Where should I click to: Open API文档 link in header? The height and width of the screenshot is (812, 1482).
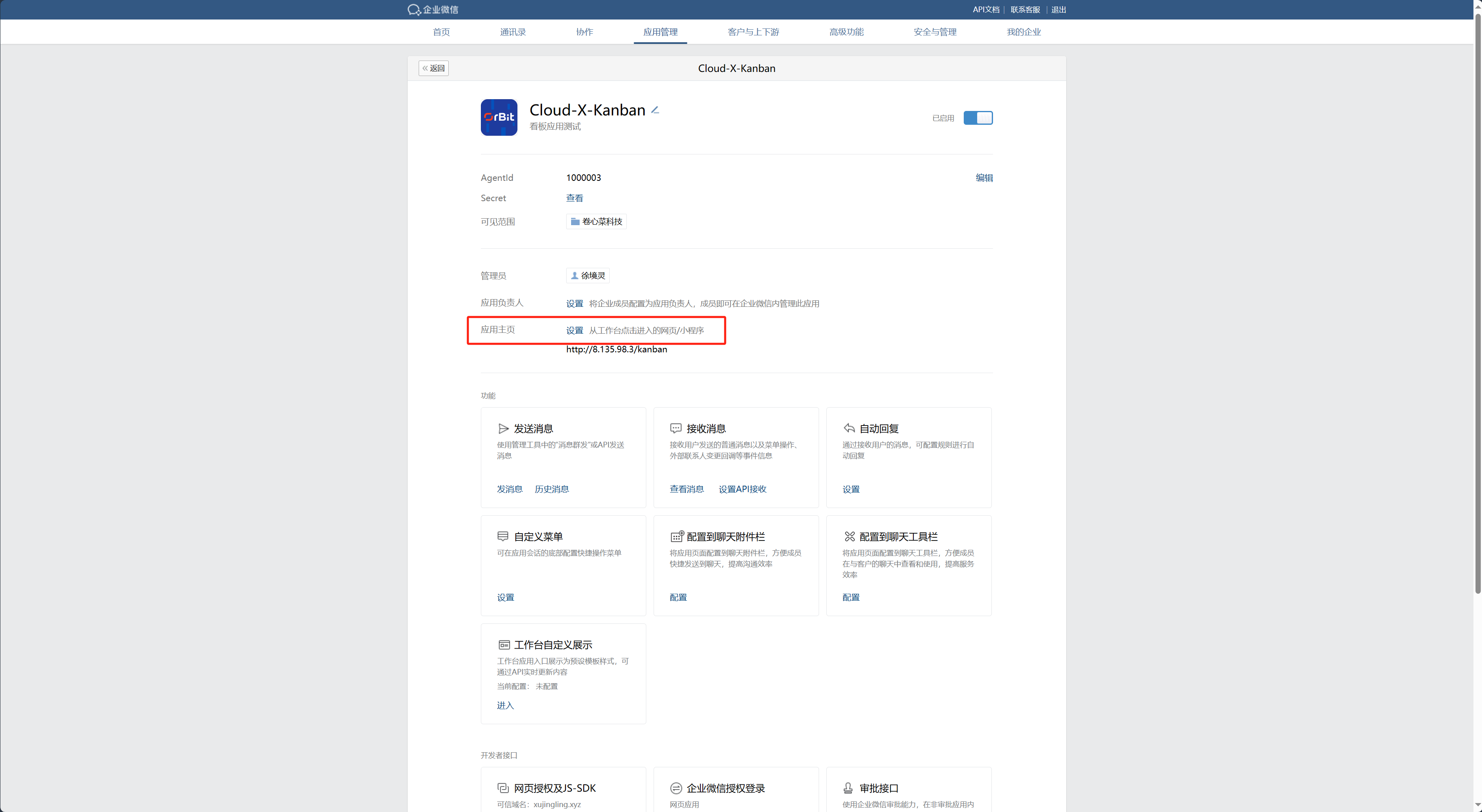(986, 10)
